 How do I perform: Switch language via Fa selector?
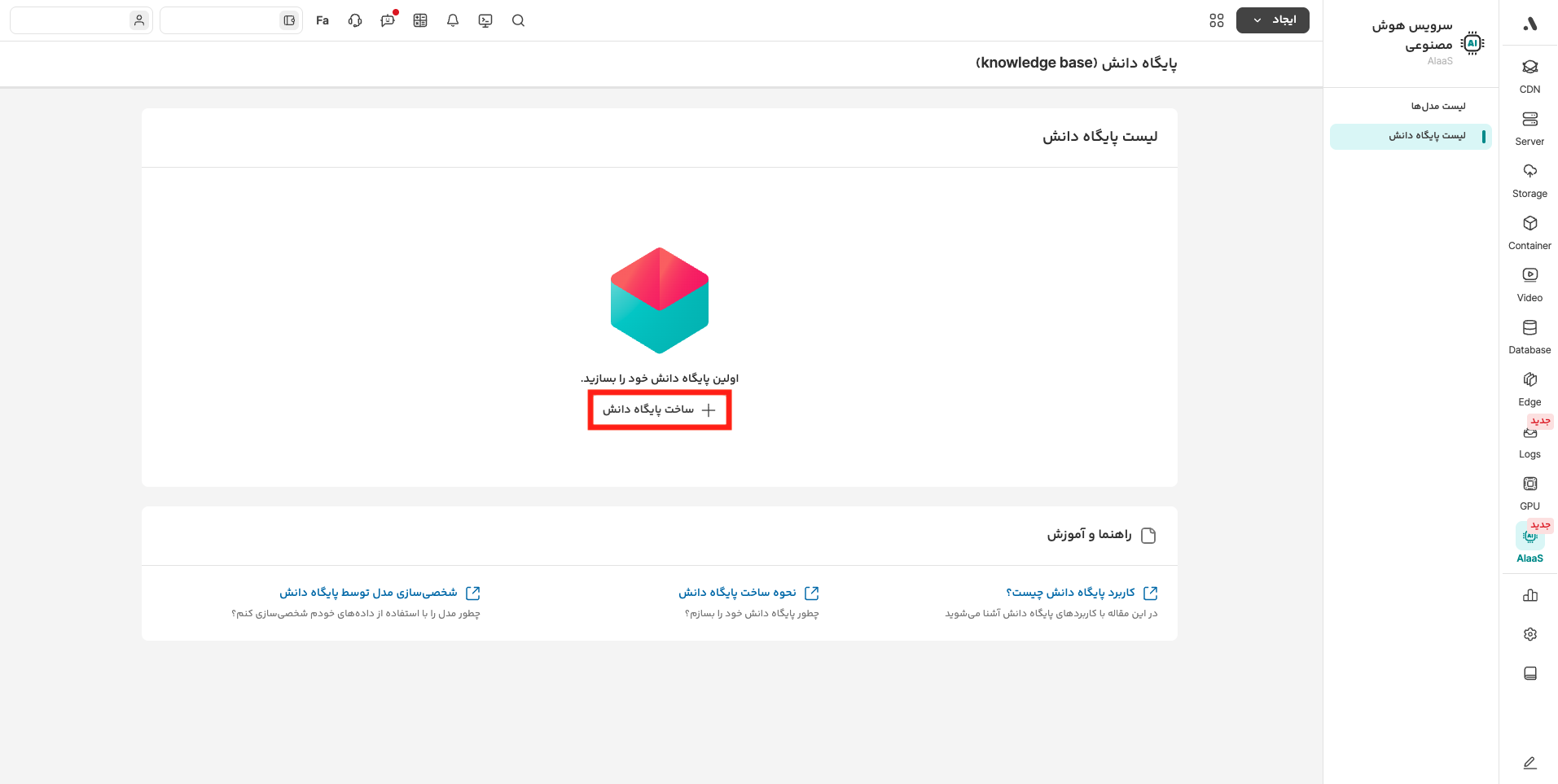[323, 20]
